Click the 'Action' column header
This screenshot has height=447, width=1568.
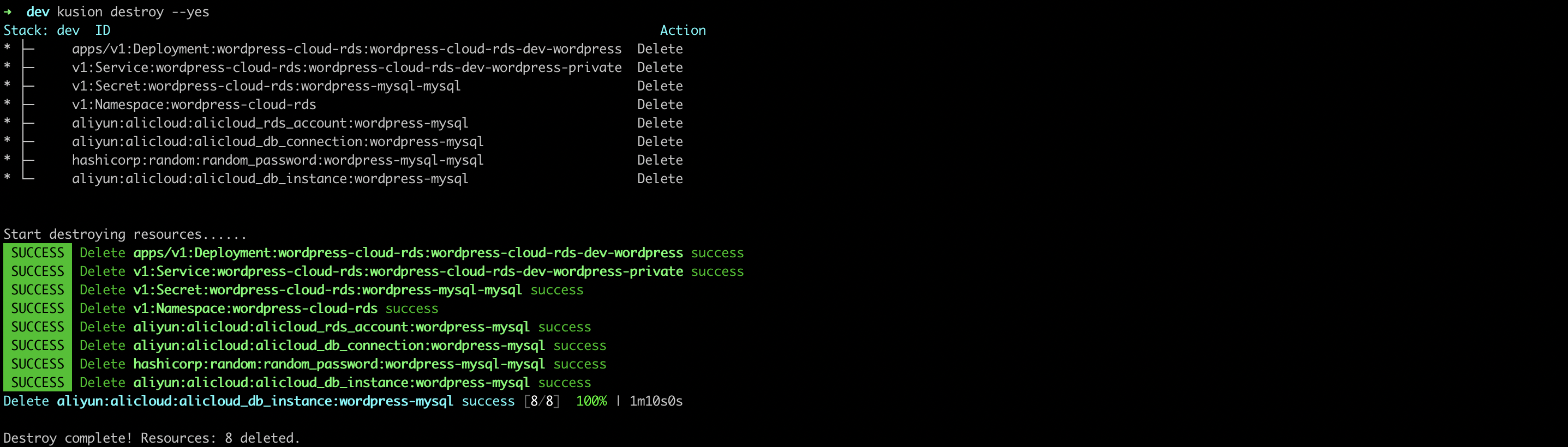pyautogui.click(x=683, y=31)
